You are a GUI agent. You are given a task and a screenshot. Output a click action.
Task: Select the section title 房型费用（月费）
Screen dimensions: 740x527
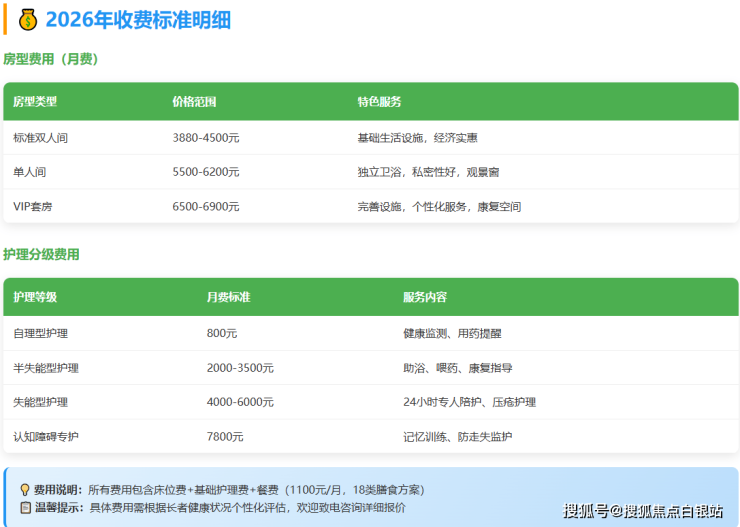click(50, 59)
